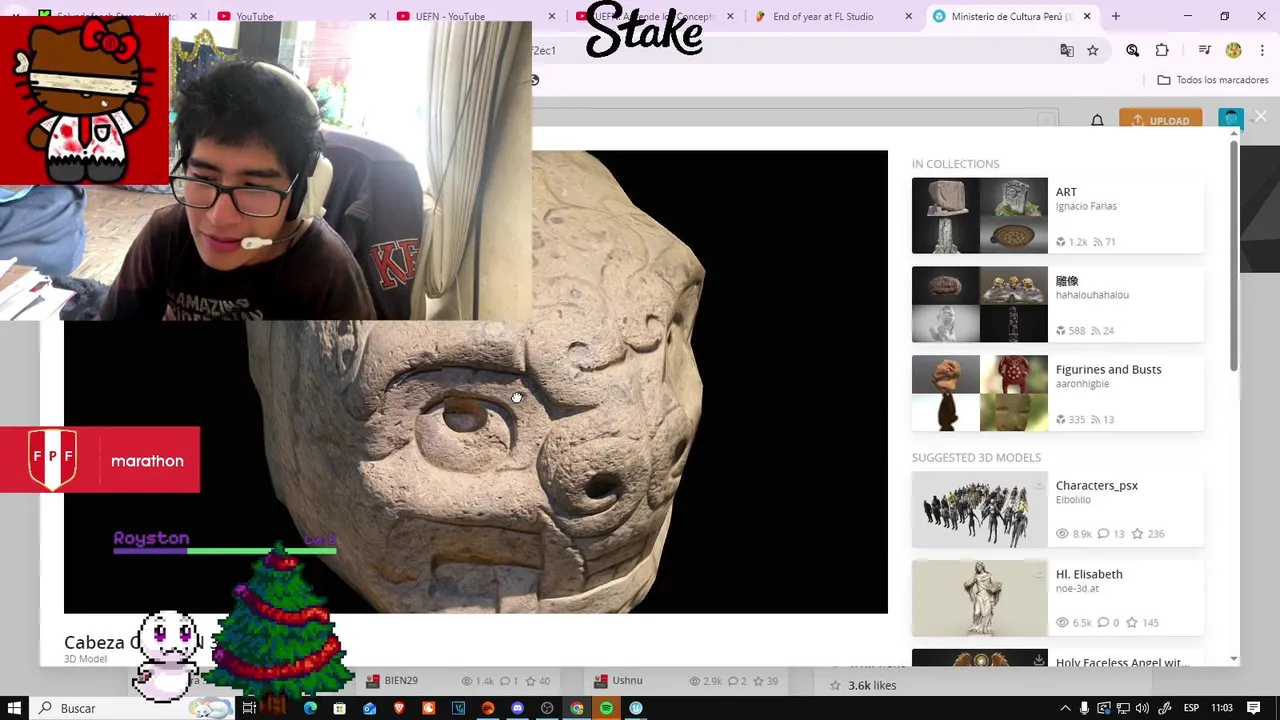This screenshot has width=1280, height=720.
Task: Open Spotify from the taskbar
Action: 606,708
